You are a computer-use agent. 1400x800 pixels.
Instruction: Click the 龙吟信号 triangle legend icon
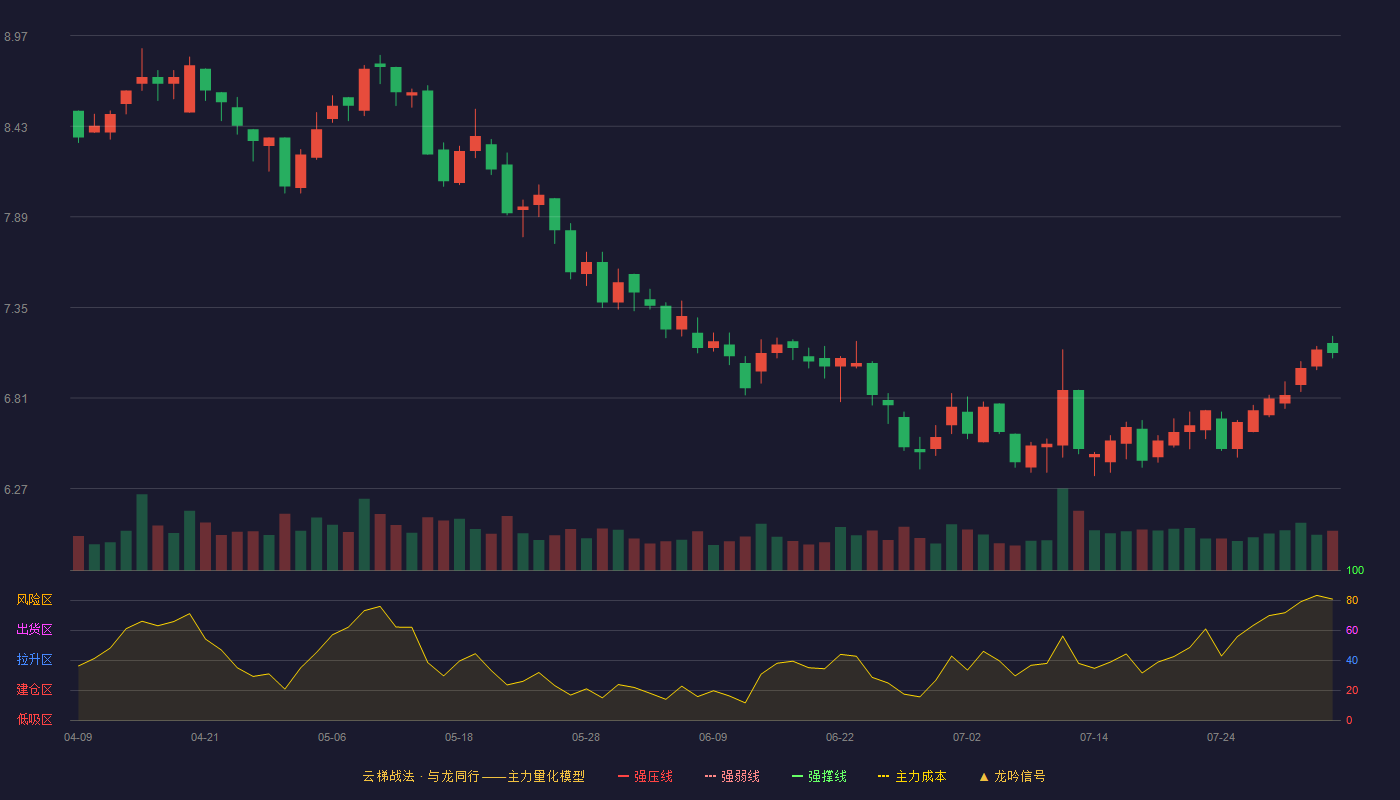pyautogui.click(x=984, y=776)
